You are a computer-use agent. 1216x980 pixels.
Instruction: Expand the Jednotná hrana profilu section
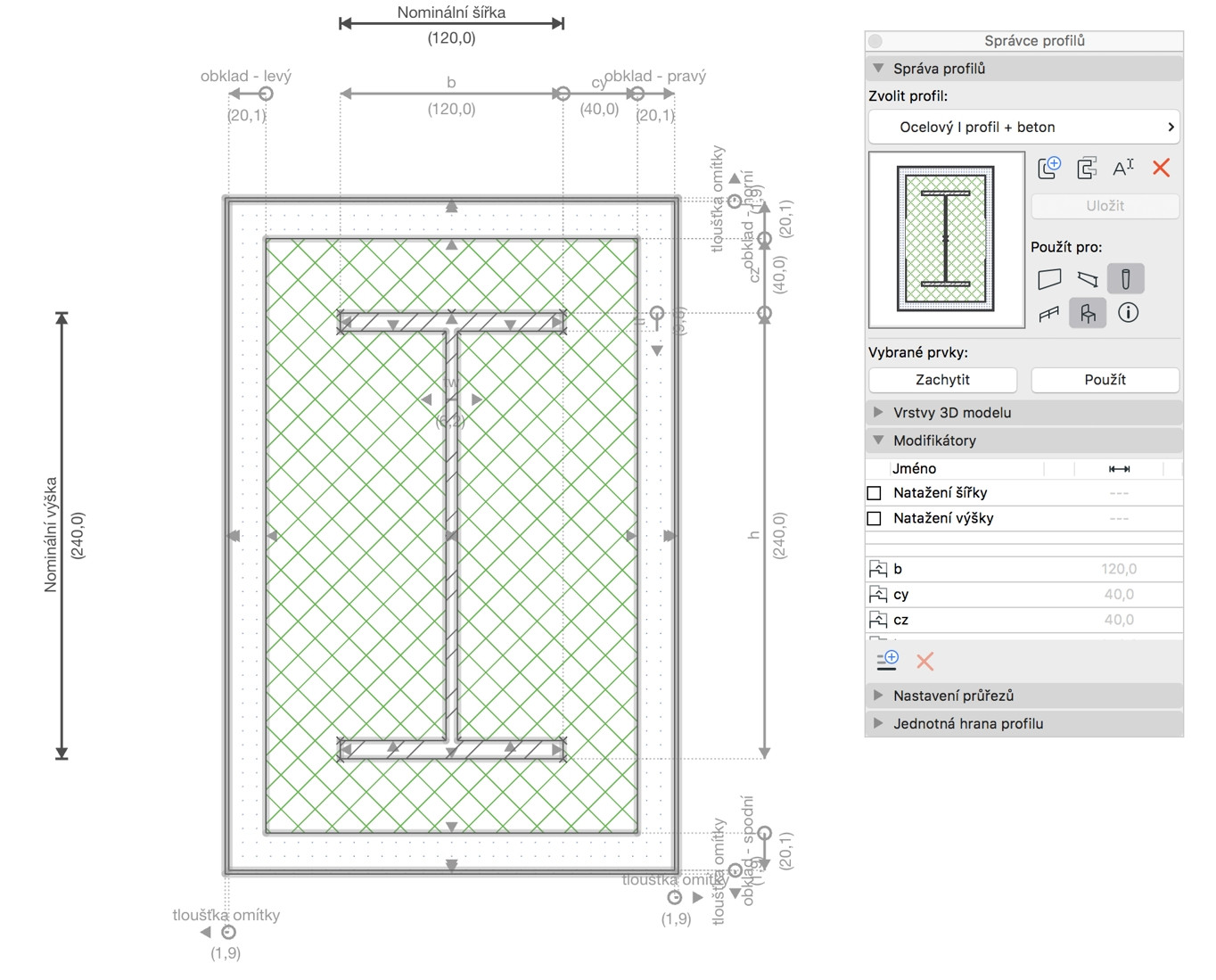(968, 724)
